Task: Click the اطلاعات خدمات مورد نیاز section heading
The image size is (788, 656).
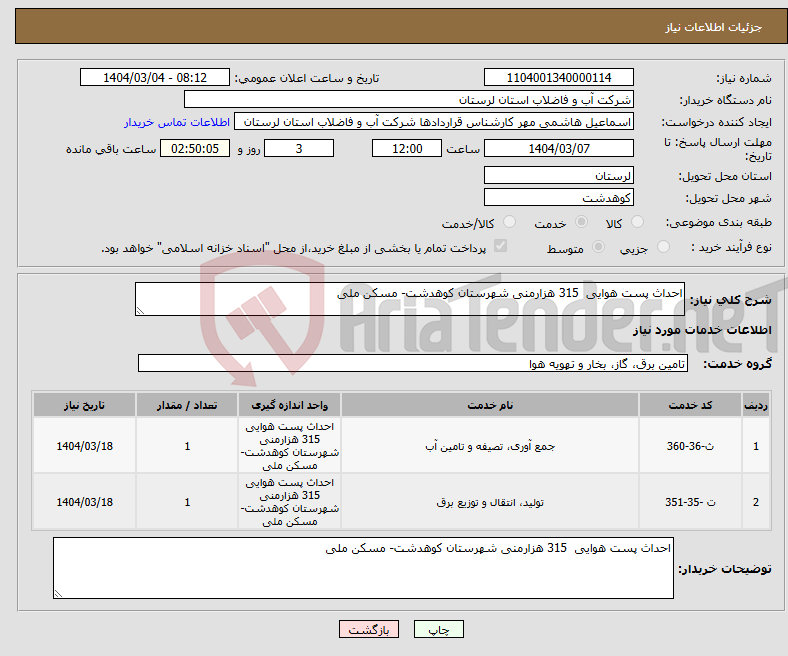Action: coord(702,330)
